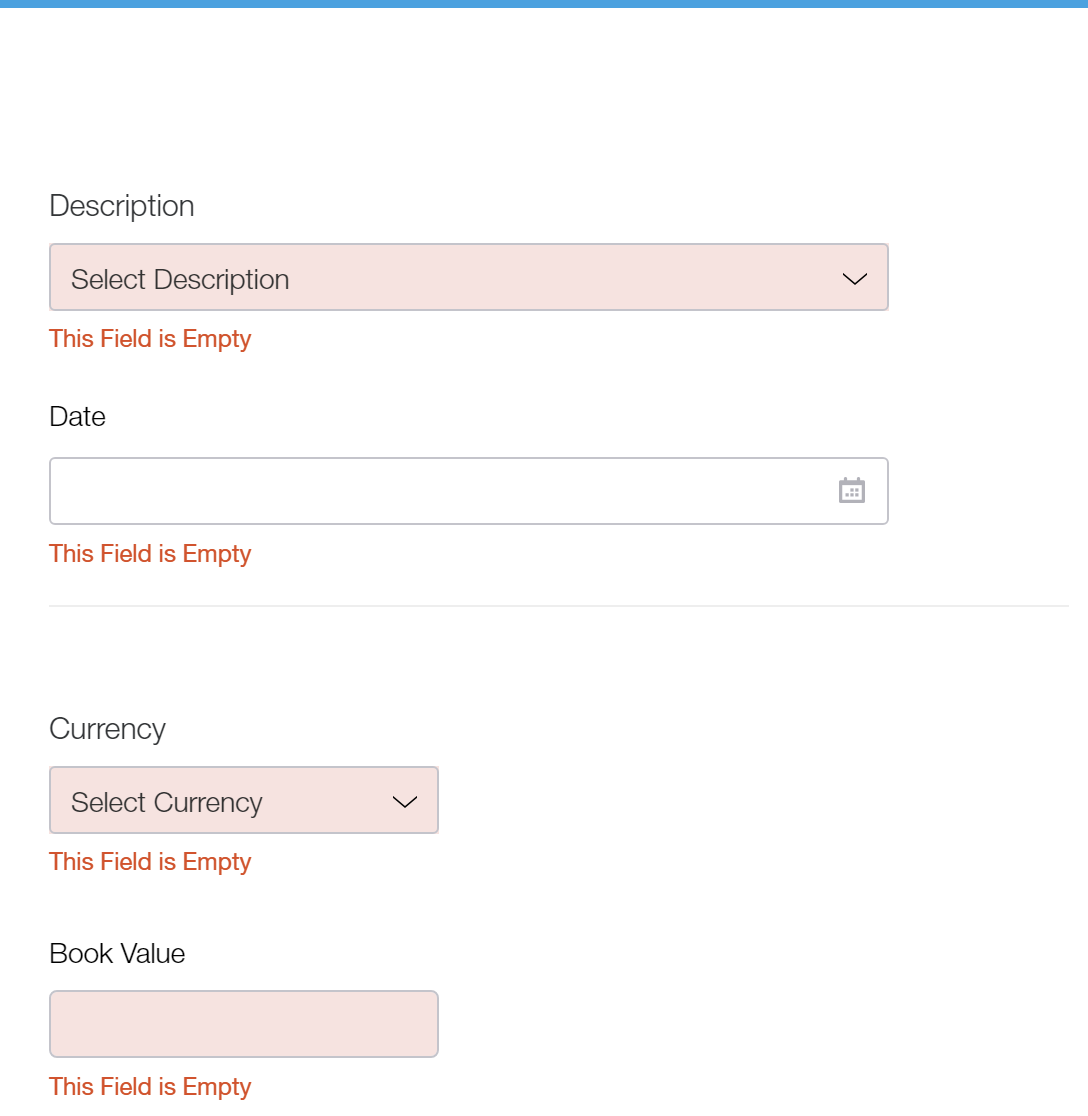Screen dimensions: 1088x1116
Task: Click the error message under Date field
Action: tap(150, 554)
